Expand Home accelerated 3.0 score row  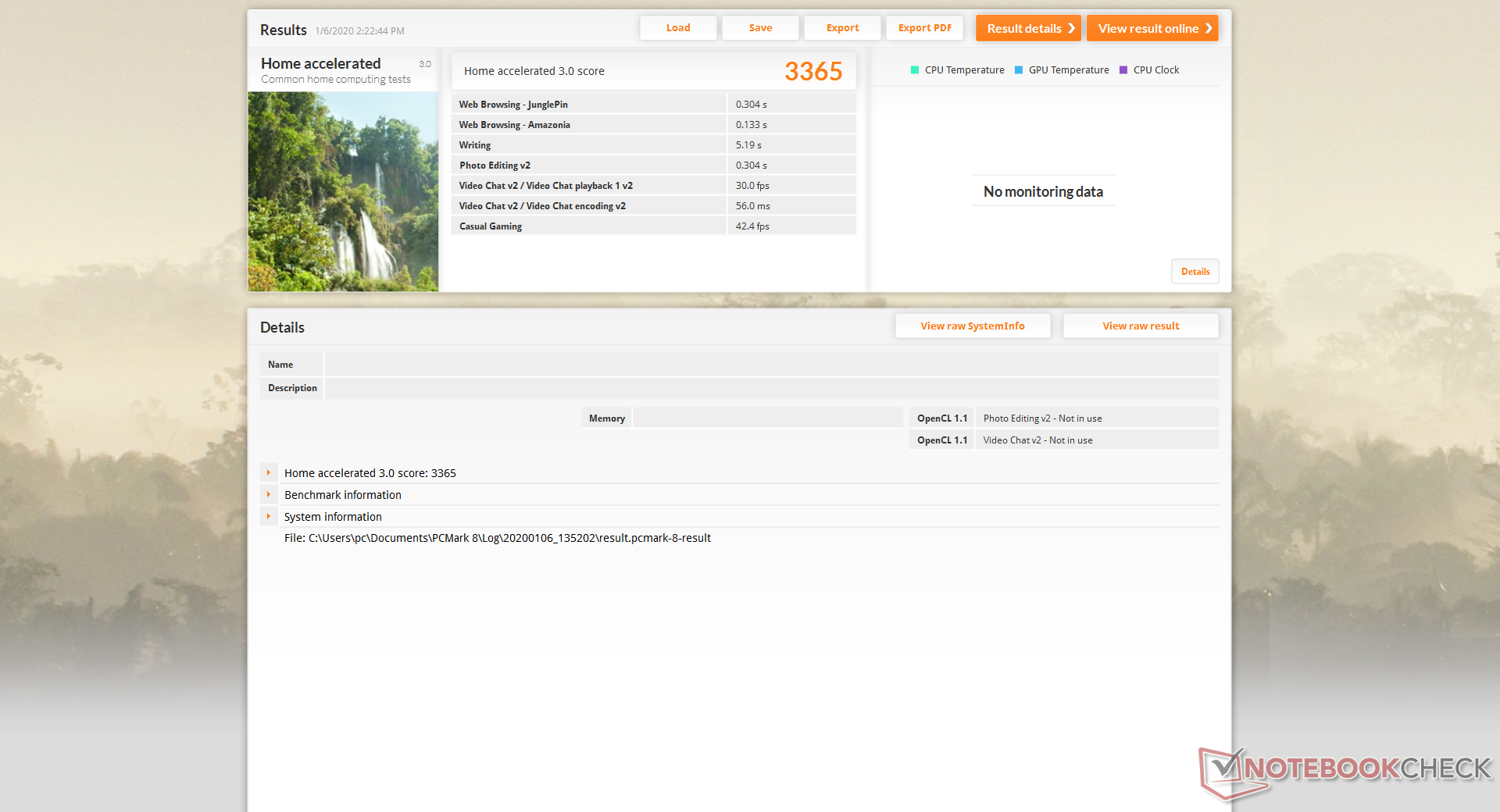pos(269,473)
